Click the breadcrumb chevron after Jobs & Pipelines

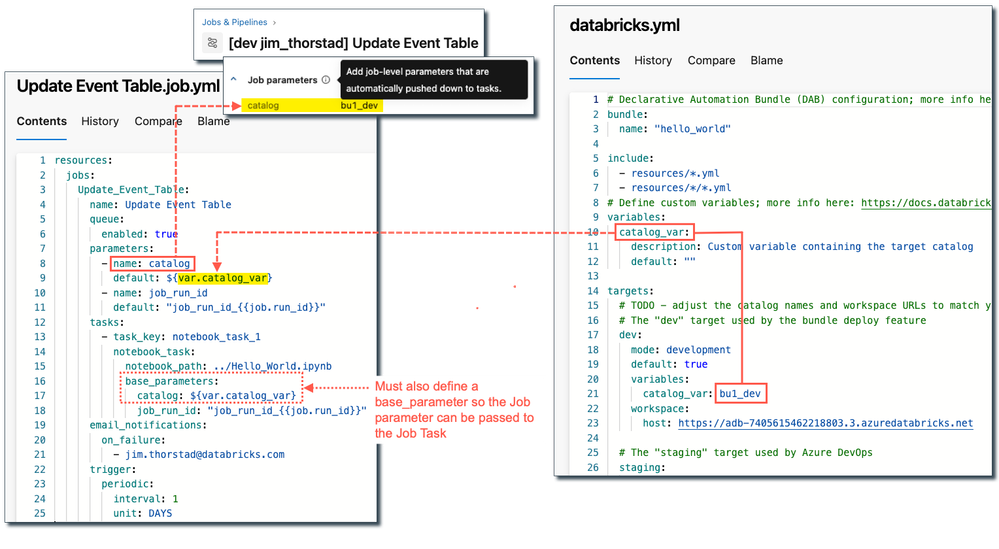(x=275, y=20)
